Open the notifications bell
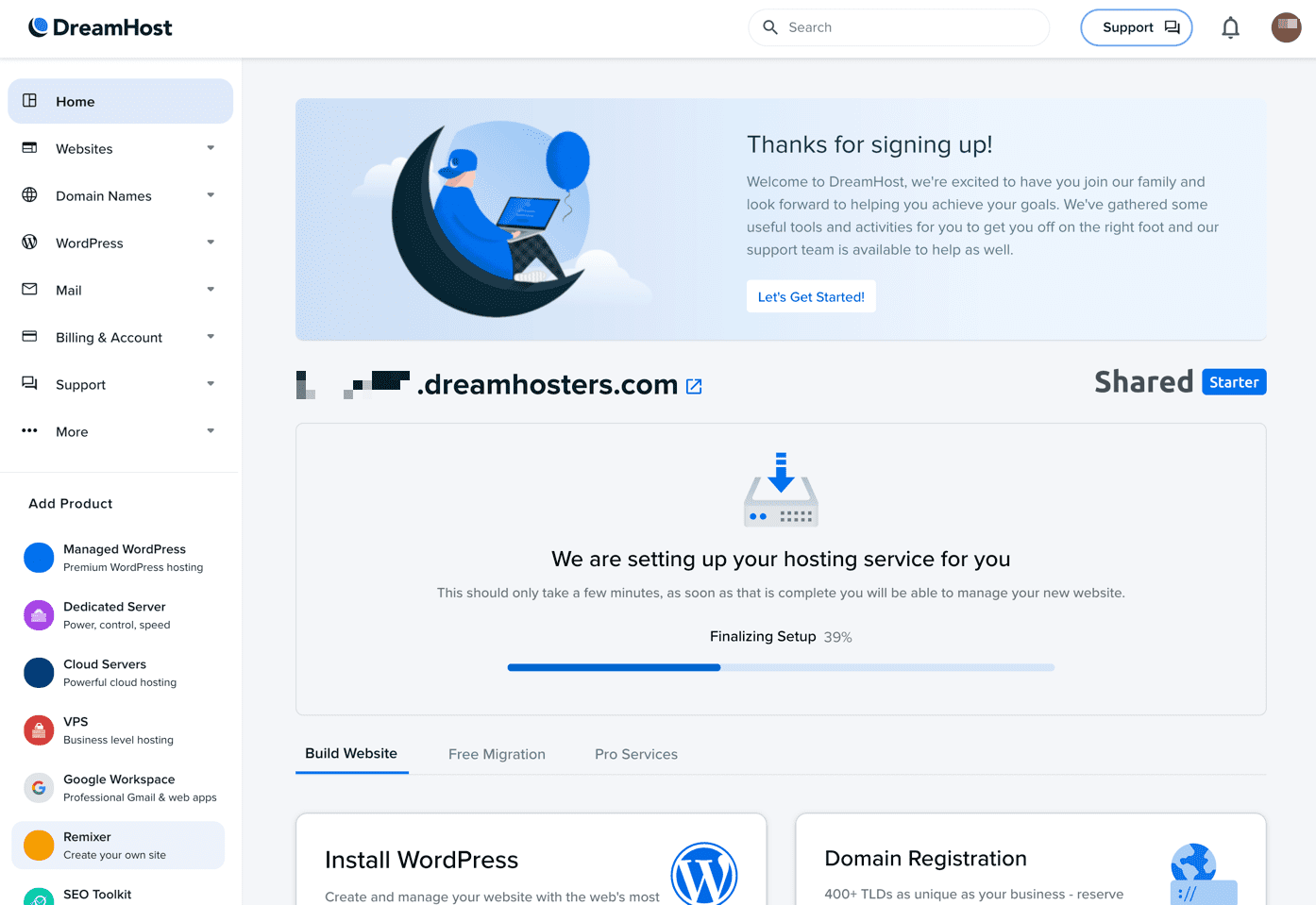The image size is (1316, 905). tap(1230, 27)
